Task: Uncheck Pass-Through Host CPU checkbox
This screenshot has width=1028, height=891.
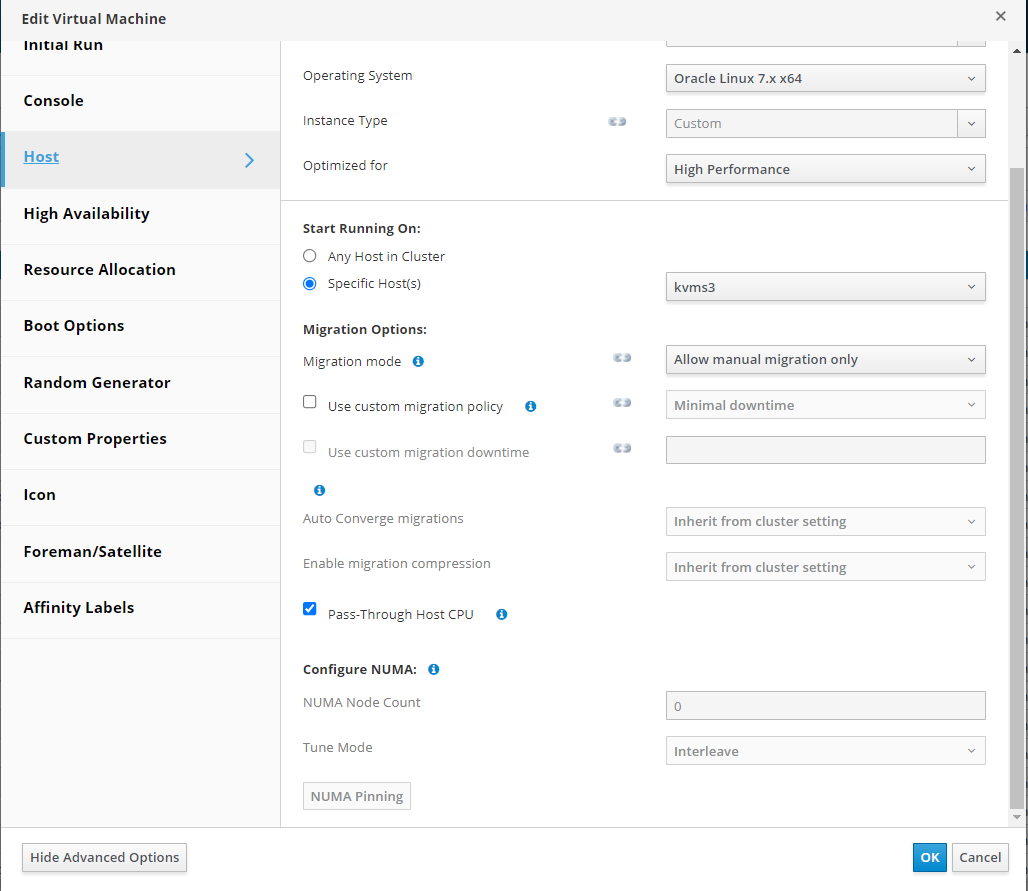Action: click(x=310, y=609)
